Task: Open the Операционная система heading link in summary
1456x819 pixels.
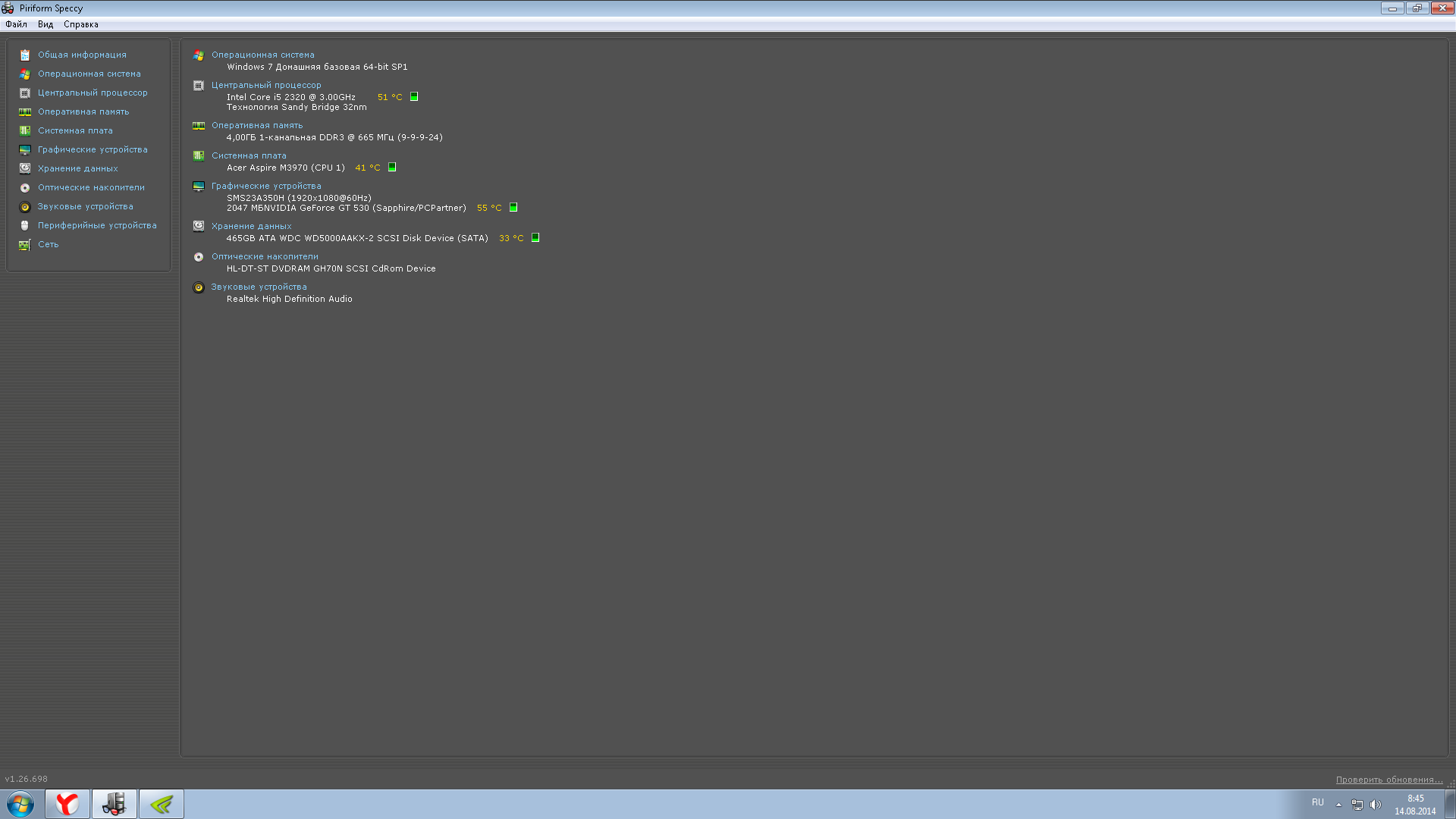Action: click(x=262, y=55)
